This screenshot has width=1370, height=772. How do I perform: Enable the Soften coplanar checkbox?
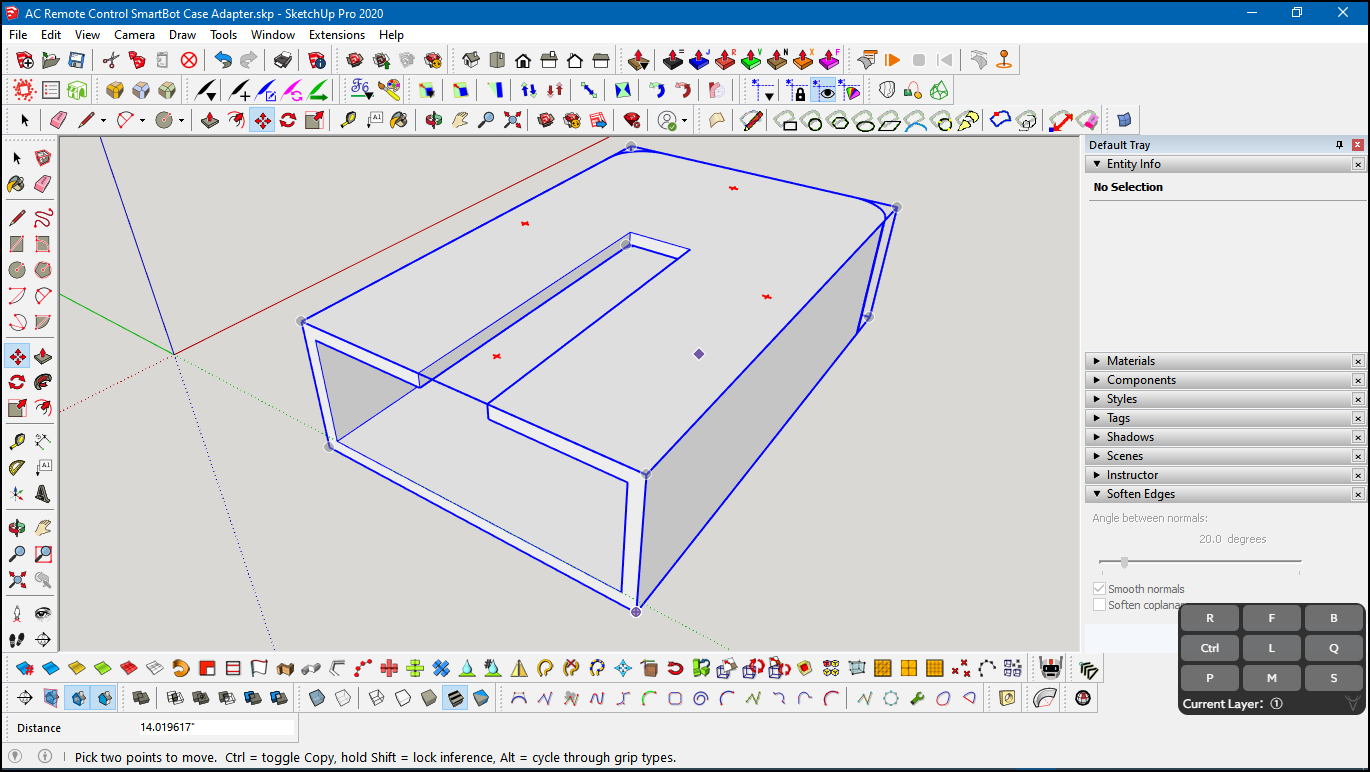point(1099,605)
